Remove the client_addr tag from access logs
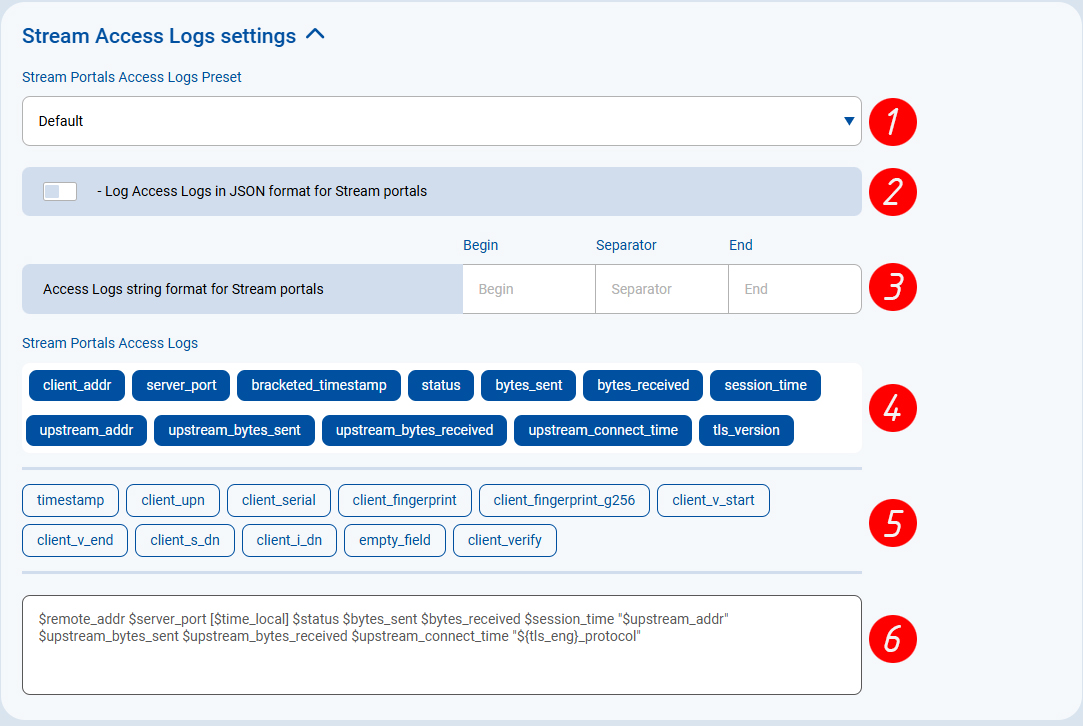The image size is (1083, 726). coord(76,385)
